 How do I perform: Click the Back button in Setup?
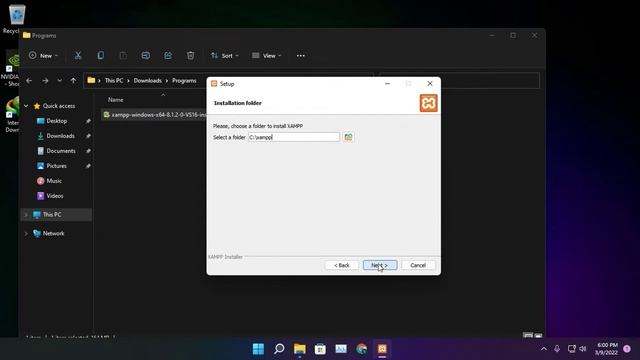342,265
